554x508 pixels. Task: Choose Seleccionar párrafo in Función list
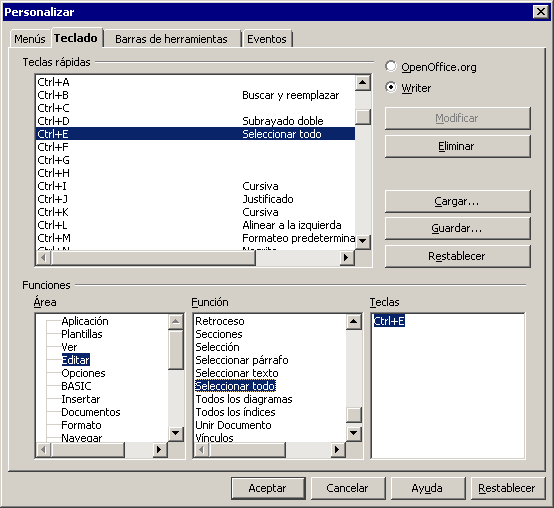coord(242,360)
